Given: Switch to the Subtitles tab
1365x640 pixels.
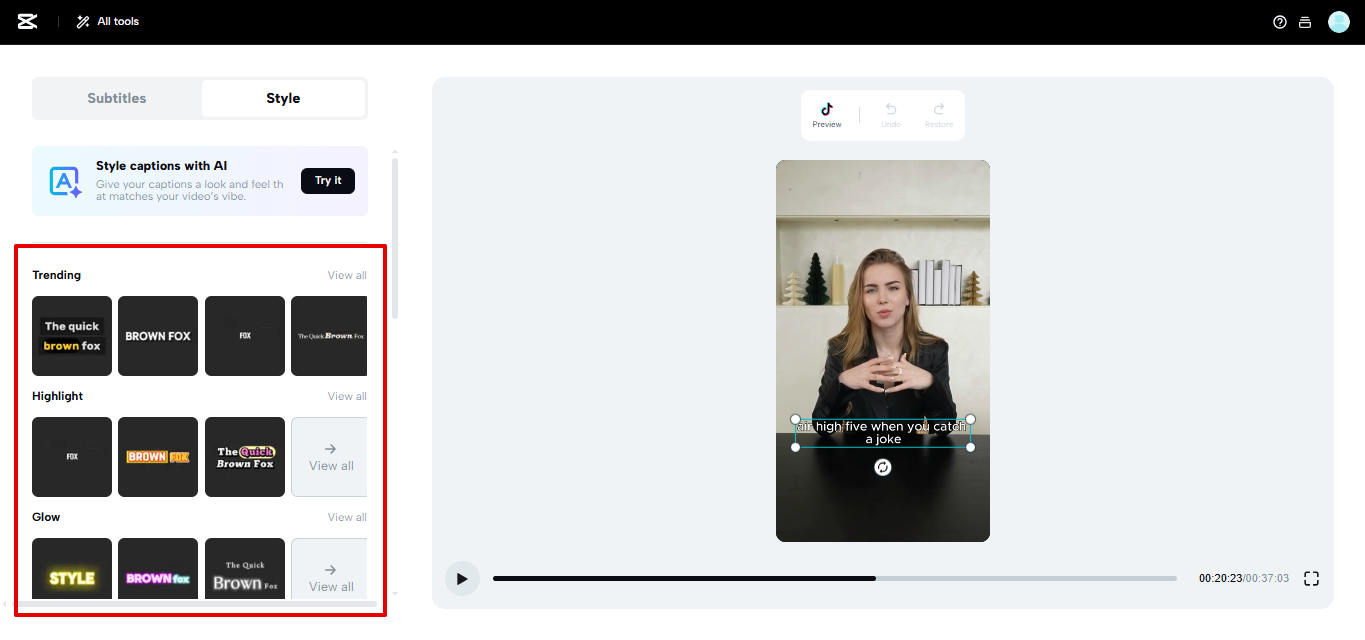Looking at the screenshot, I should [x=116, y=98].
